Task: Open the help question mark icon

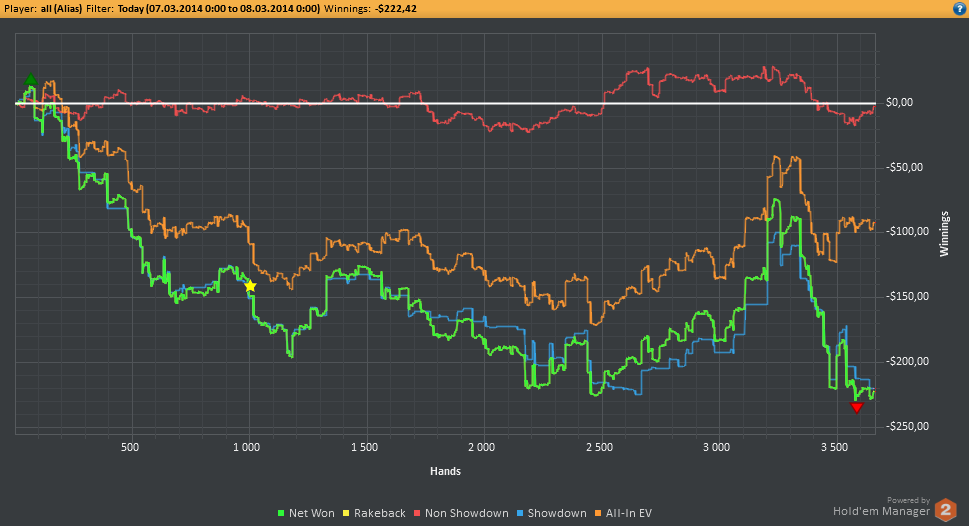Action: [959, 8]
